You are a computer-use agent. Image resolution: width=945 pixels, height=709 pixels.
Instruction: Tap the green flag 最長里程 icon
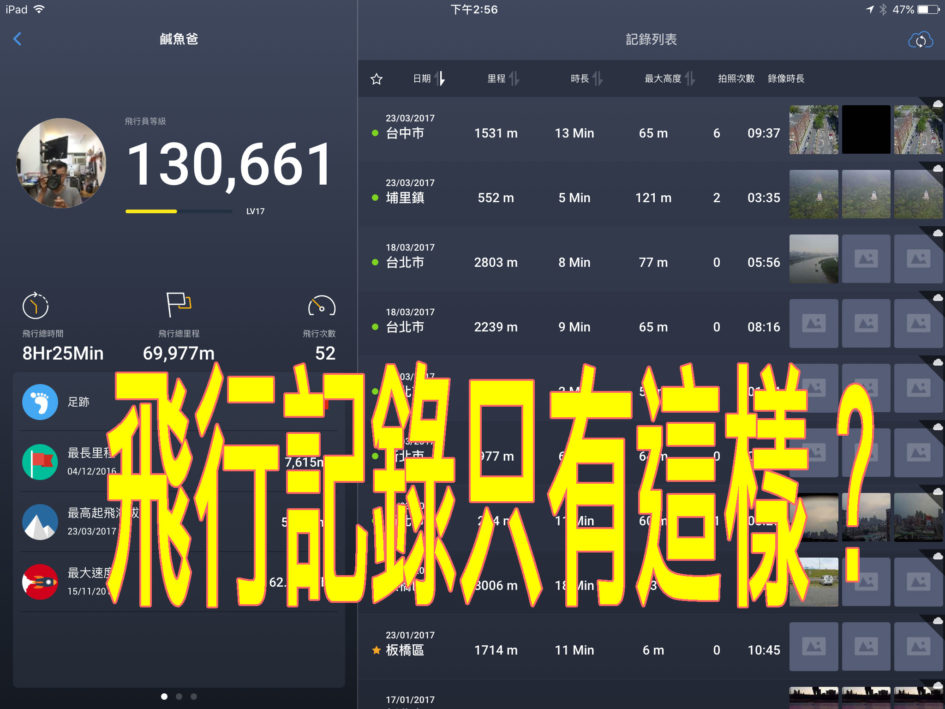coord(40,462)
